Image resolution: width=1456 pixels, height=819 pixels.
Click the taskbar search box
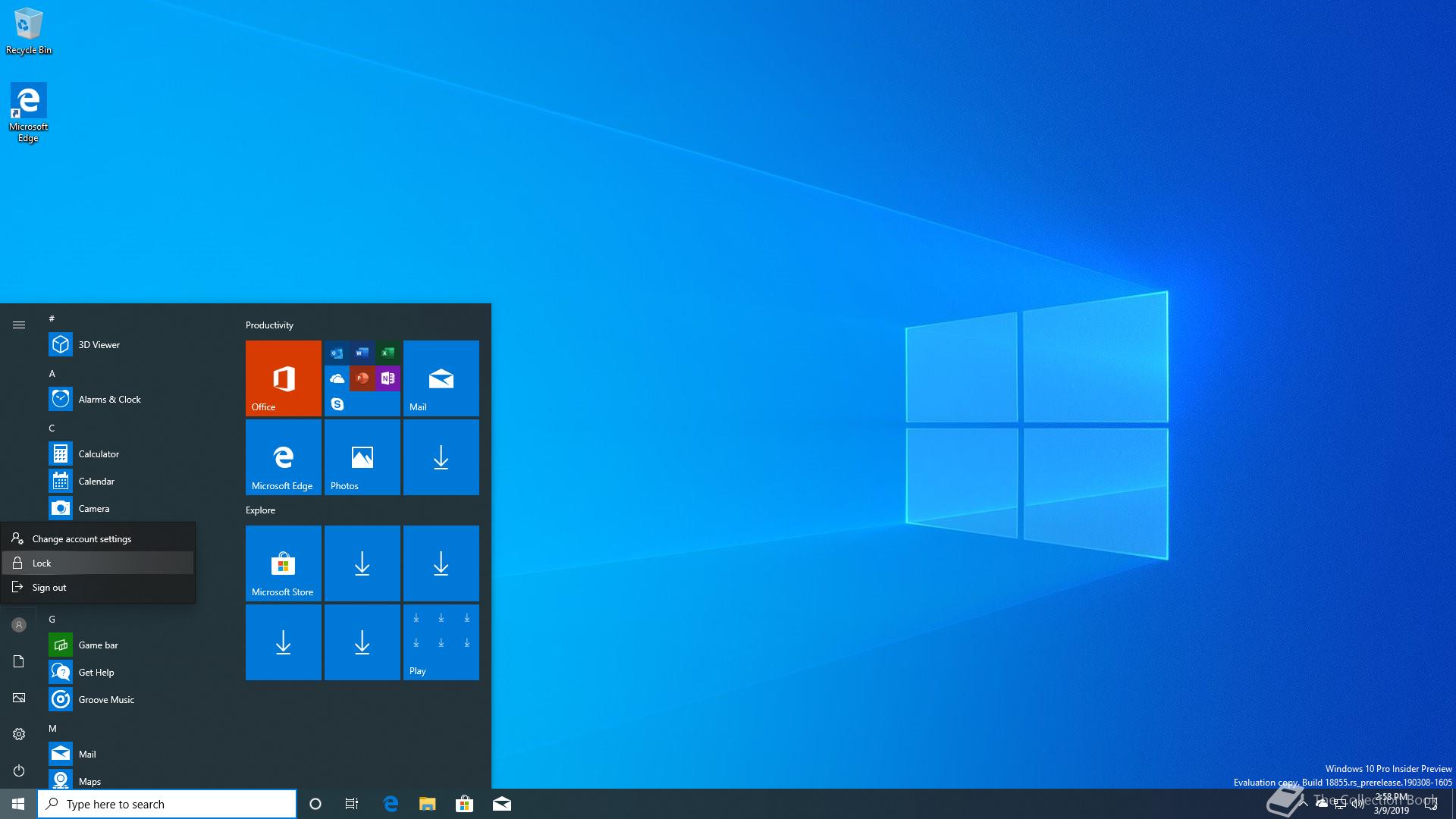coord(167,804)
